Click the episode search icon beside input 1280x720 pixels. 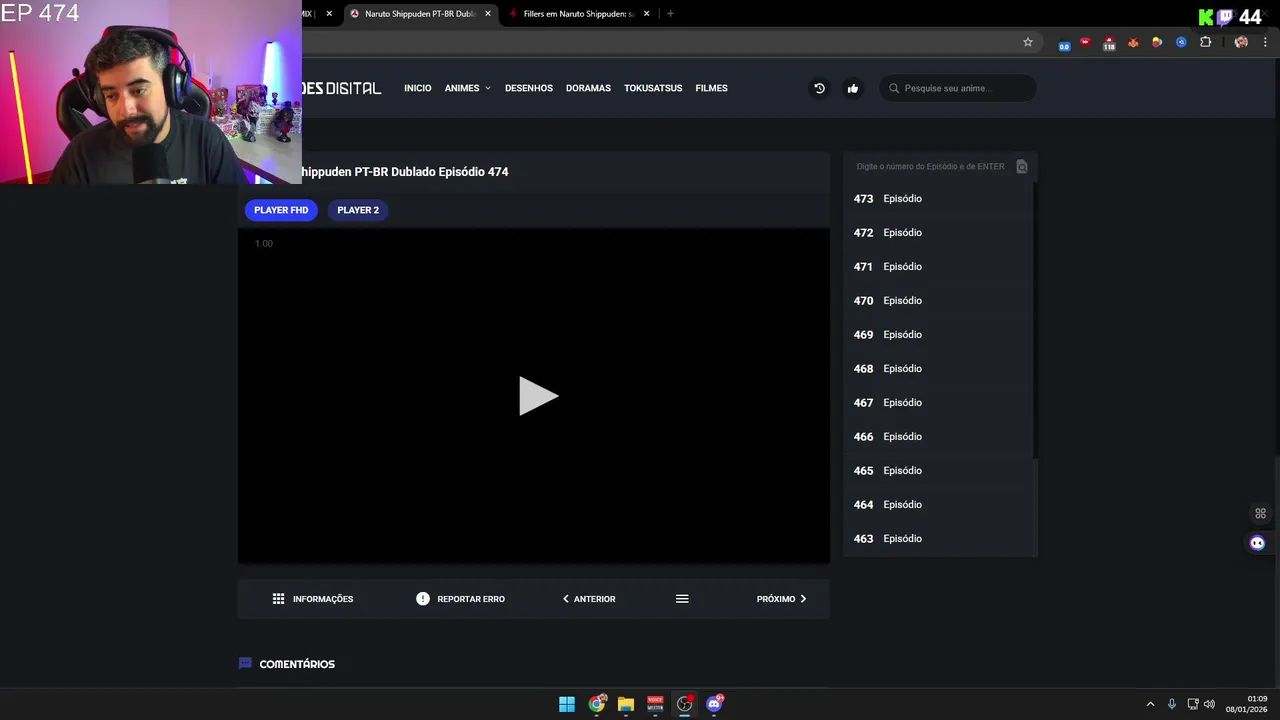1022,167
